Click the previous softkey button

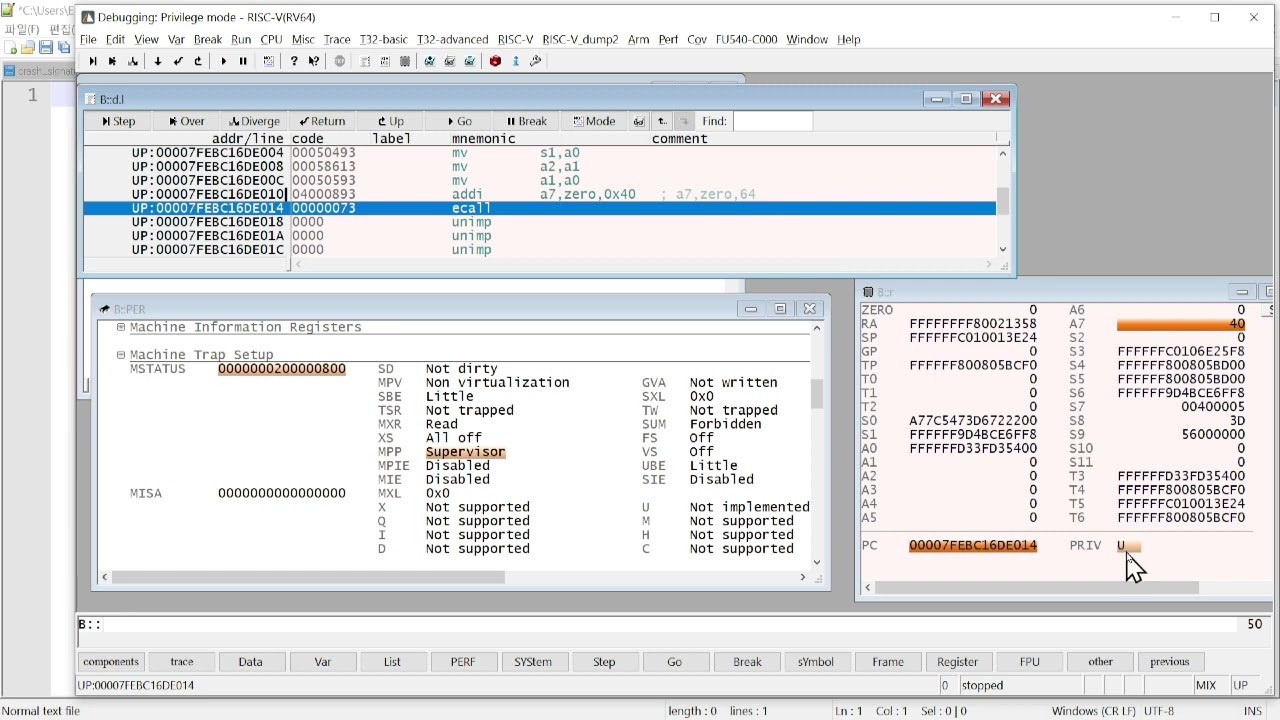1170,662
